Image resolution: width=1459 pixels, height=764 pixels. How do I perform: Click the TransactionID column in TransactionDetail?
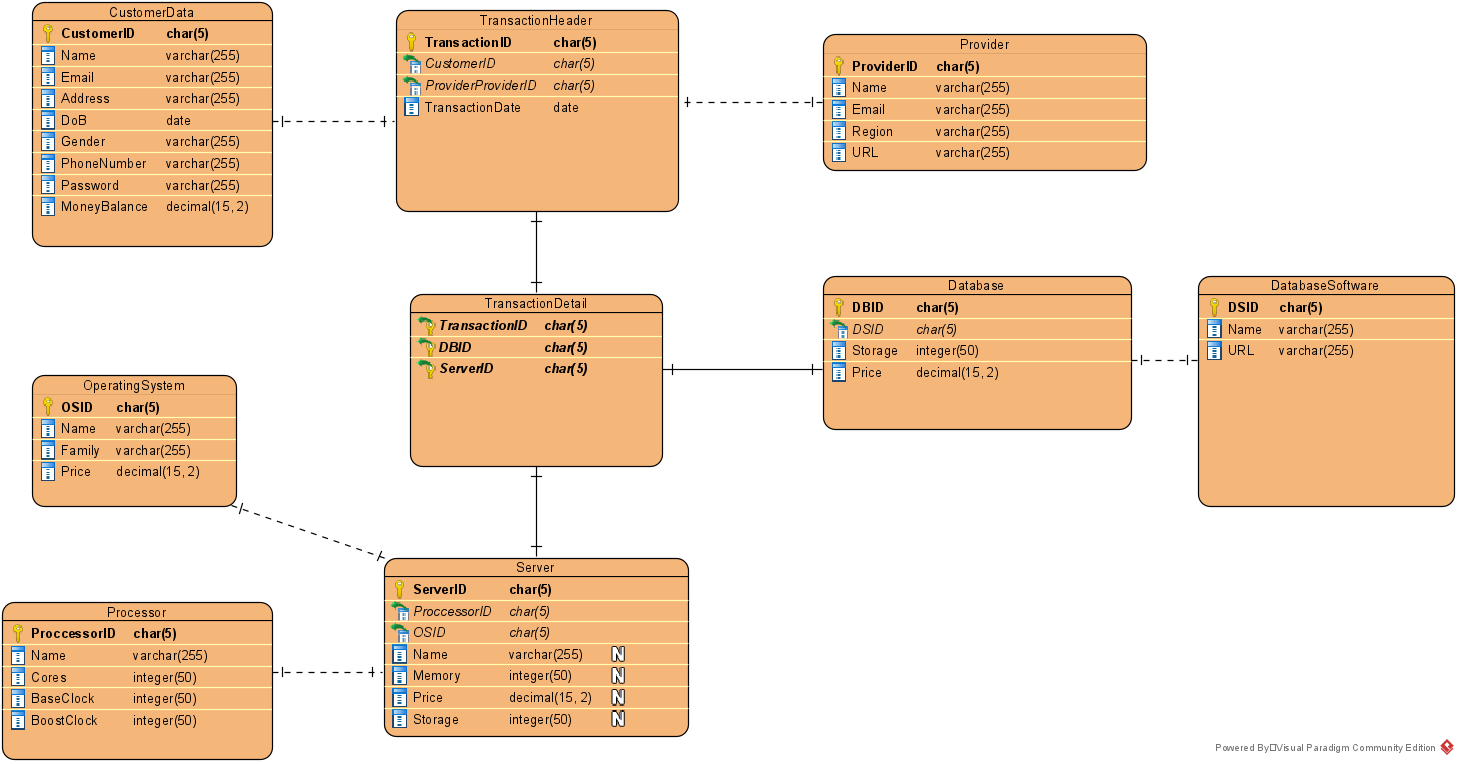[x=536, y=325]
